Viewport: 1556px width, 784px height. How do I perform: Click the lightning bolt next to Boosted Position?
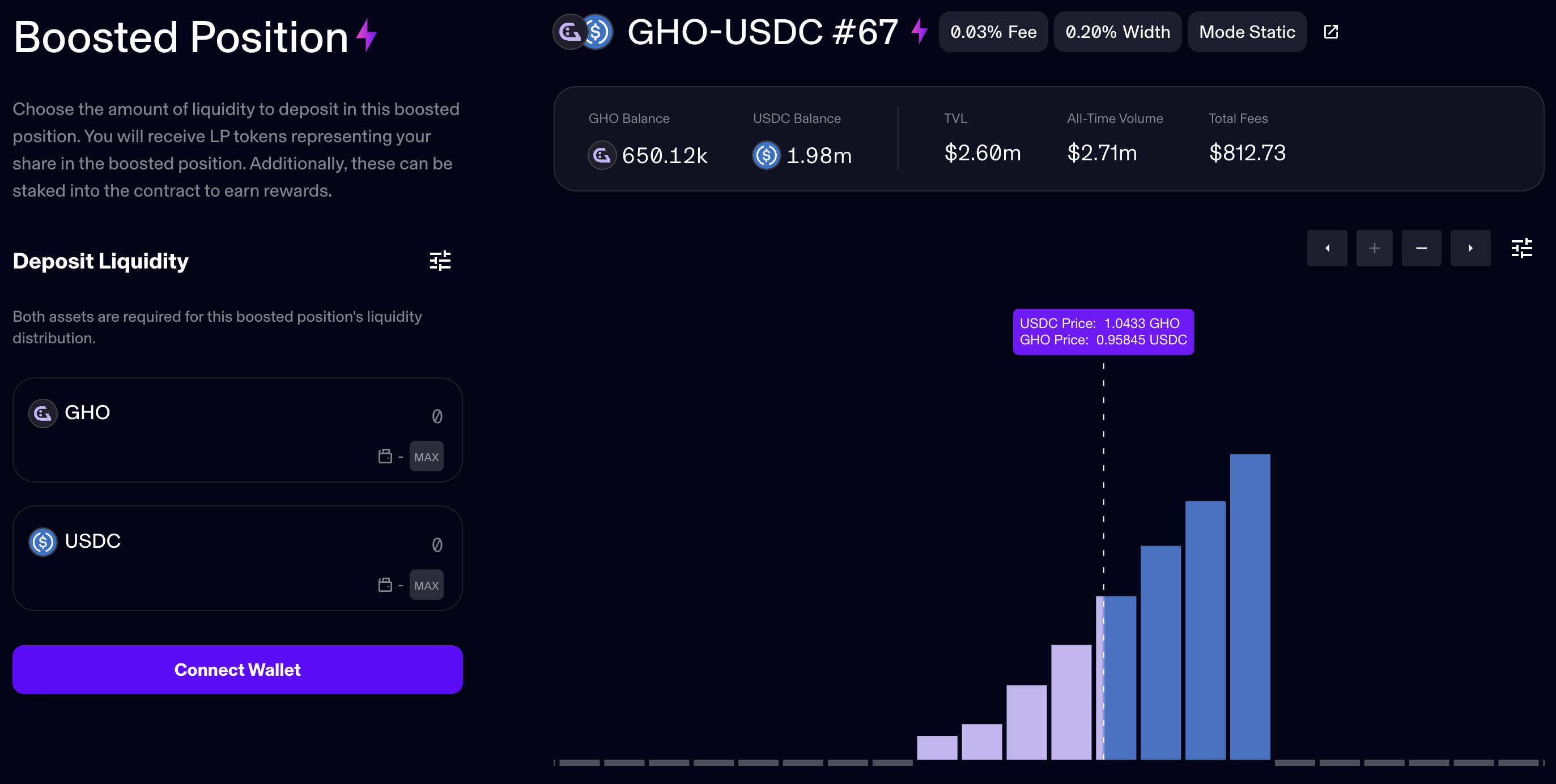[x=365, y=35]
